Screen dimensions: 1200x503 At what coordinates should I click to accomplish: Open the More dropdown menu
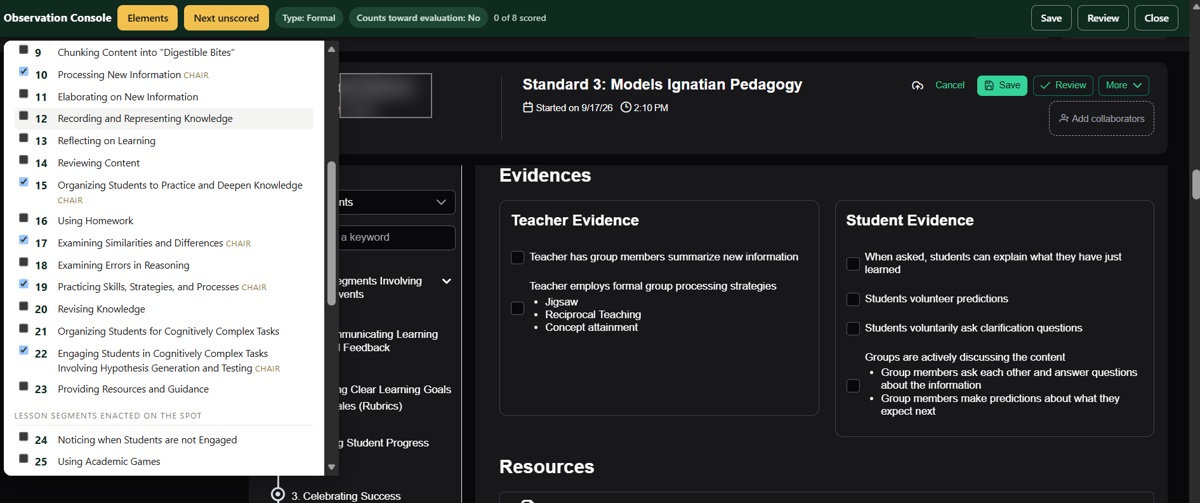[1123, 86]
